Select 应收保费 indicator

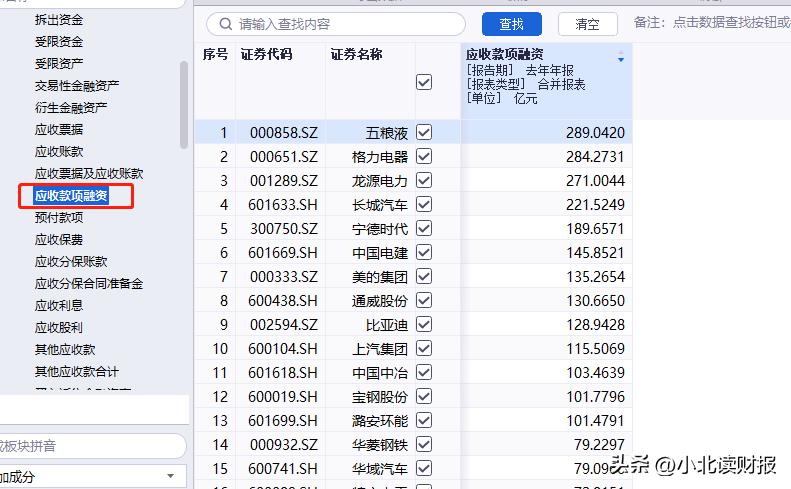pyautogui.click(x=59, y=240)
